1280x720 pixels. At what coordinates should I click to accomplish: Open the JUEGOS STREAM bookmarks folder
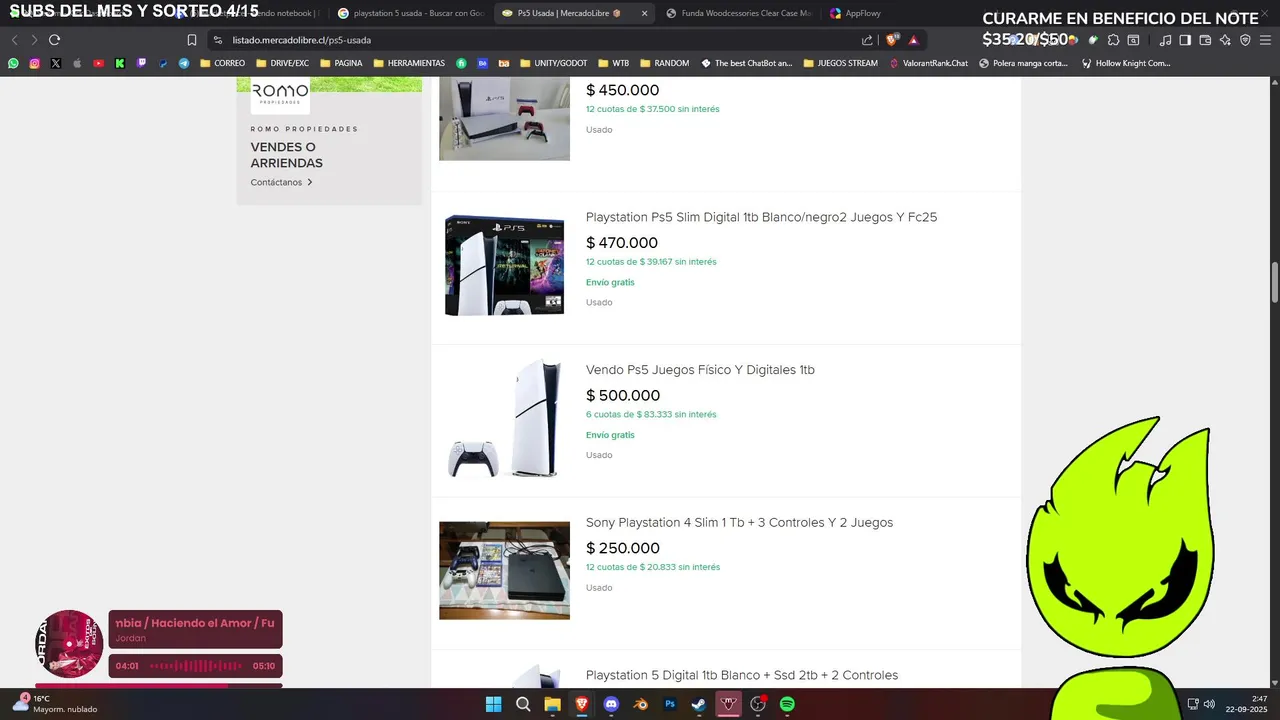839,63
